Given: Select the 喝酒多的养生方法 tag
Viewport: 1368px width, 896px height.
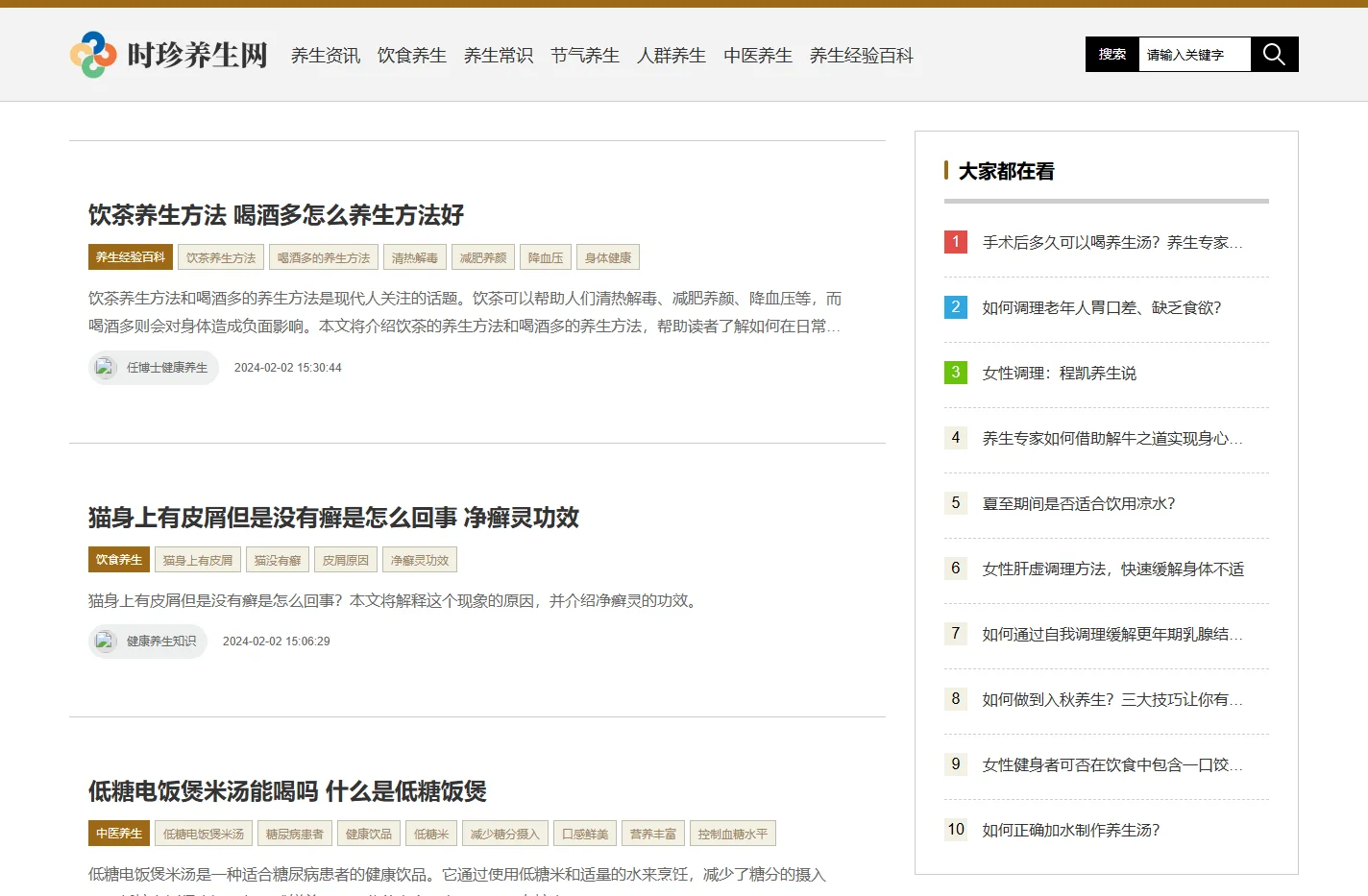Looking at the screenshot, I should [324, 257].
